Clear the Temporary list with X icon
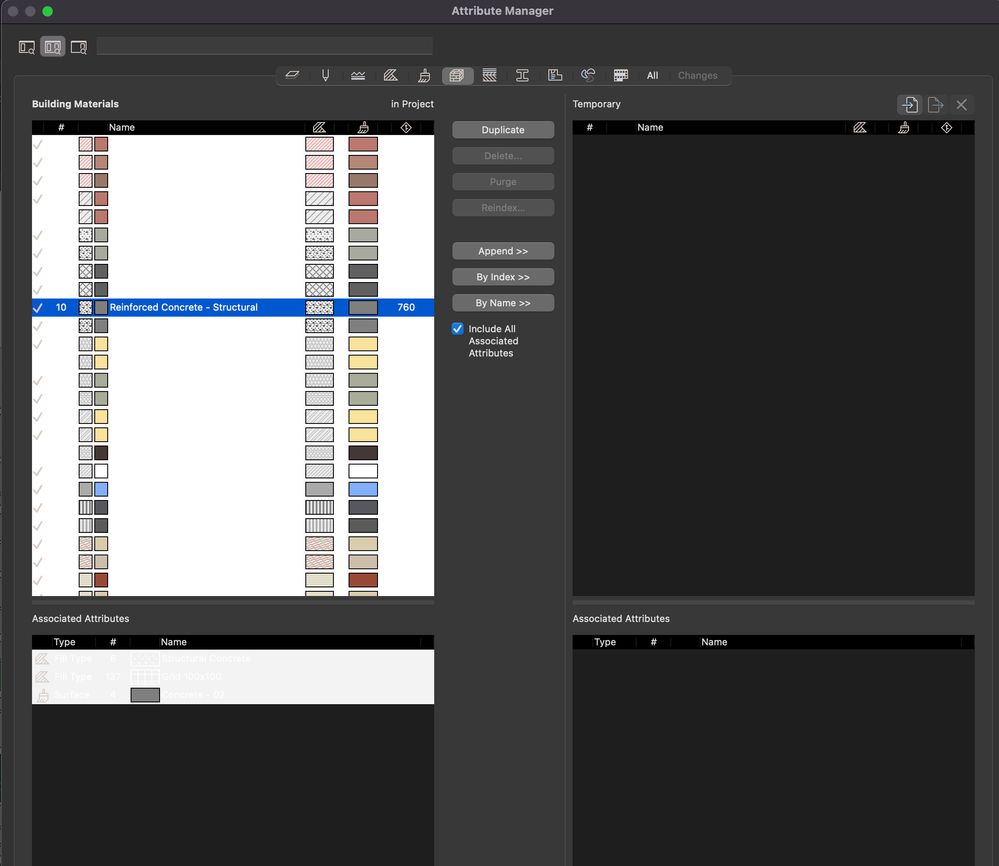 tap(961, 105)
